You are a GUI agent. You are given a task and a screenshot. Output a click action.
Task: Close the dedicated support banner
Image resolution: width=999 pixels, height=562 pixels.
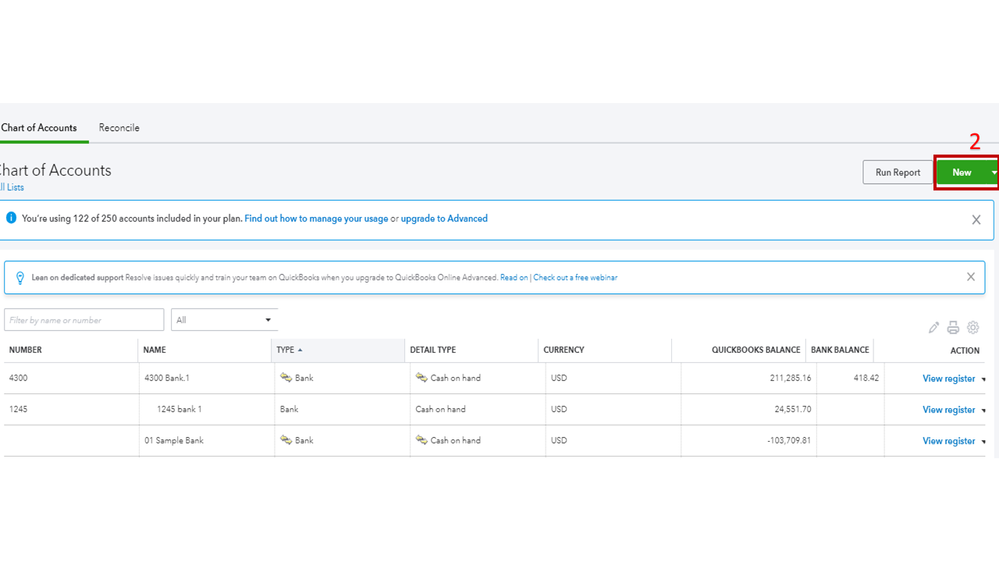(970, 277)
